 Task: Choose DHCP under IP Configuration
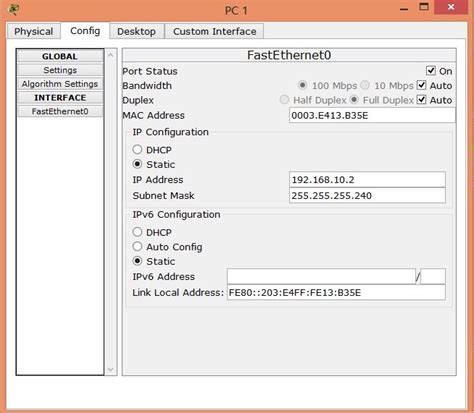coord(137,149)
